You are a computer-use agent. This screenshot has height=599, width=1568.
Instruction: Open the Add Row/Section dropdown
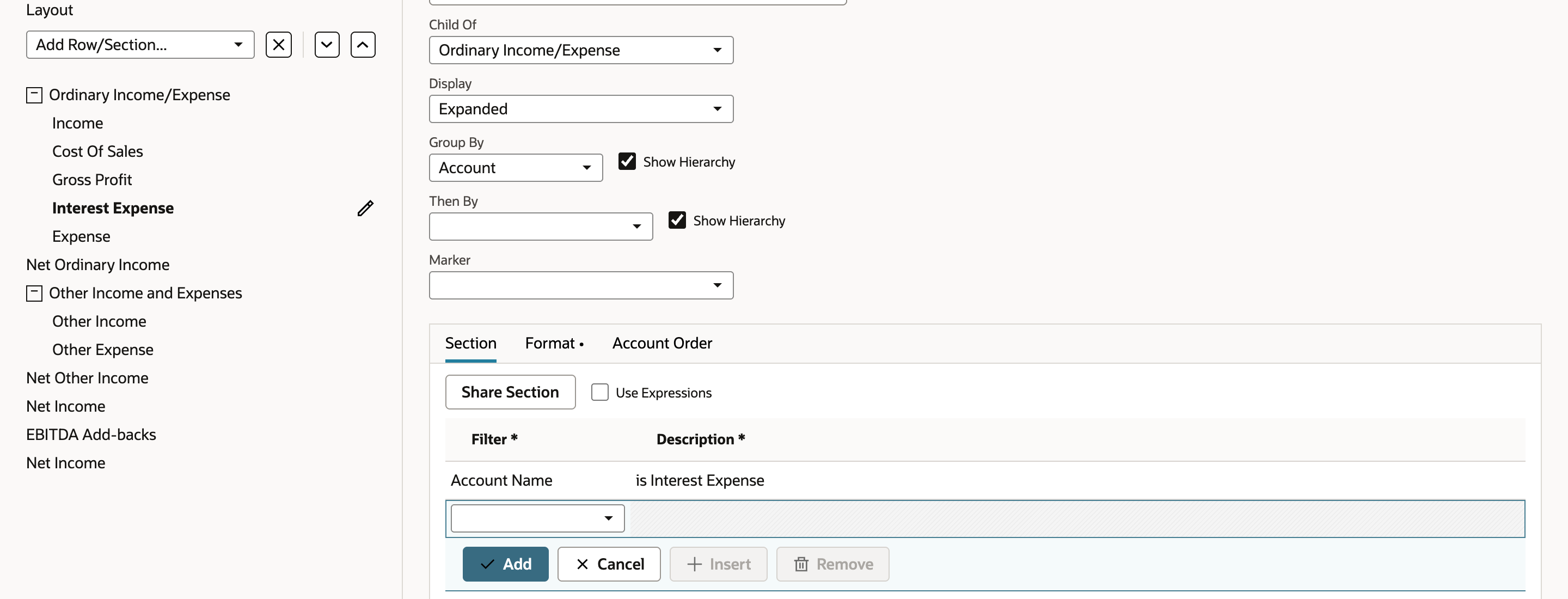tap(140, 45)
